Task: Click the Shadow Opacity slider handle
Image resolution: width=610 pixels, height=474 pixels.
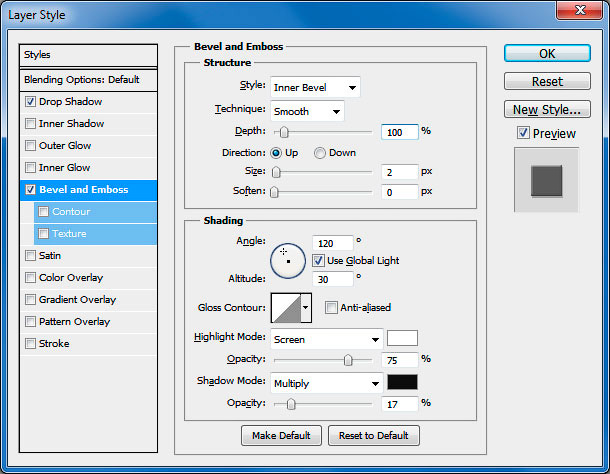Action: pyautogui.click(x=291, y=404)
